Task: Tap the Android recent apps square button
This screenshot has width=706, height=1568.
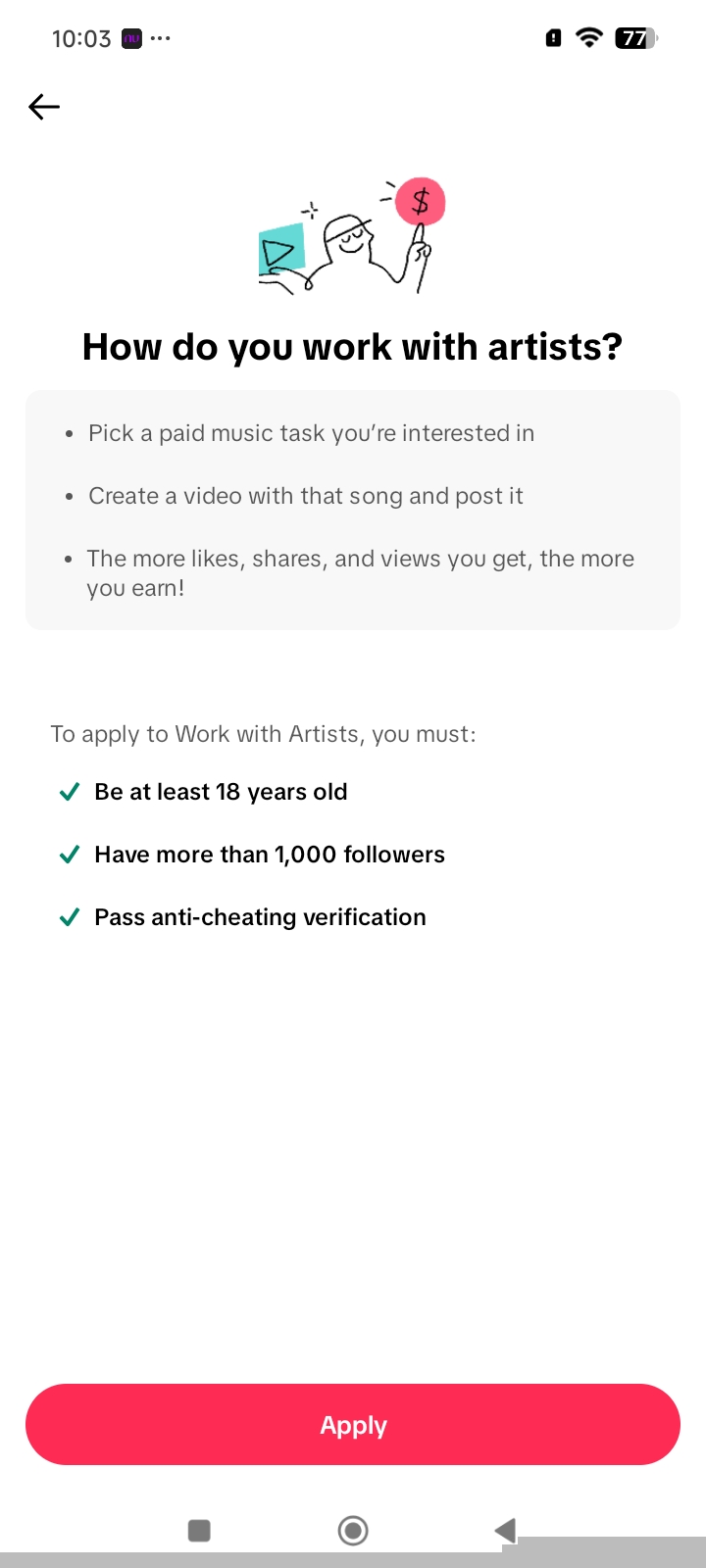Action: tap(199, 1530)
